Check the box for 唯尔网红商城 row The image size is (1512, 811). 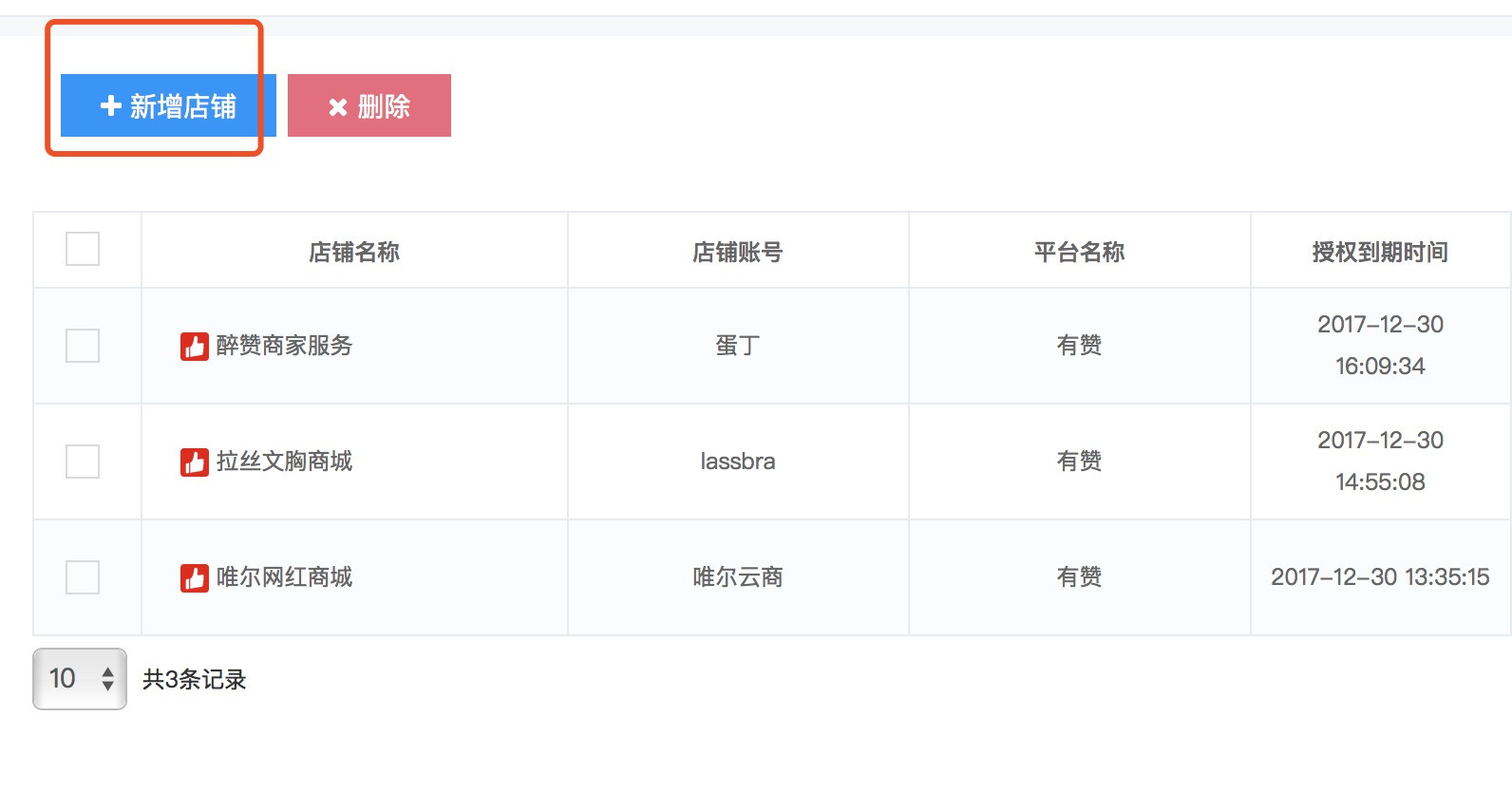pyautogui.click(x=83, y=577)
